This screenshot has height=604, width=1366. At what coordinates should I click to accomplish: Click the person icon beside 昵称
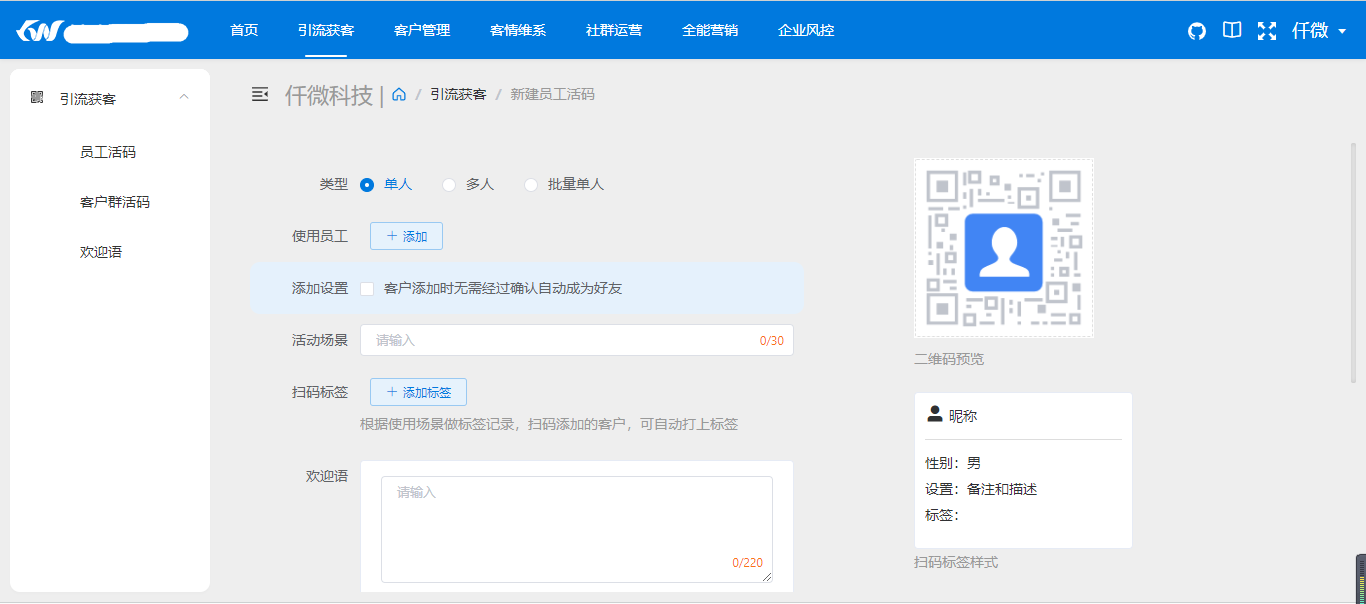pos(935,414)
